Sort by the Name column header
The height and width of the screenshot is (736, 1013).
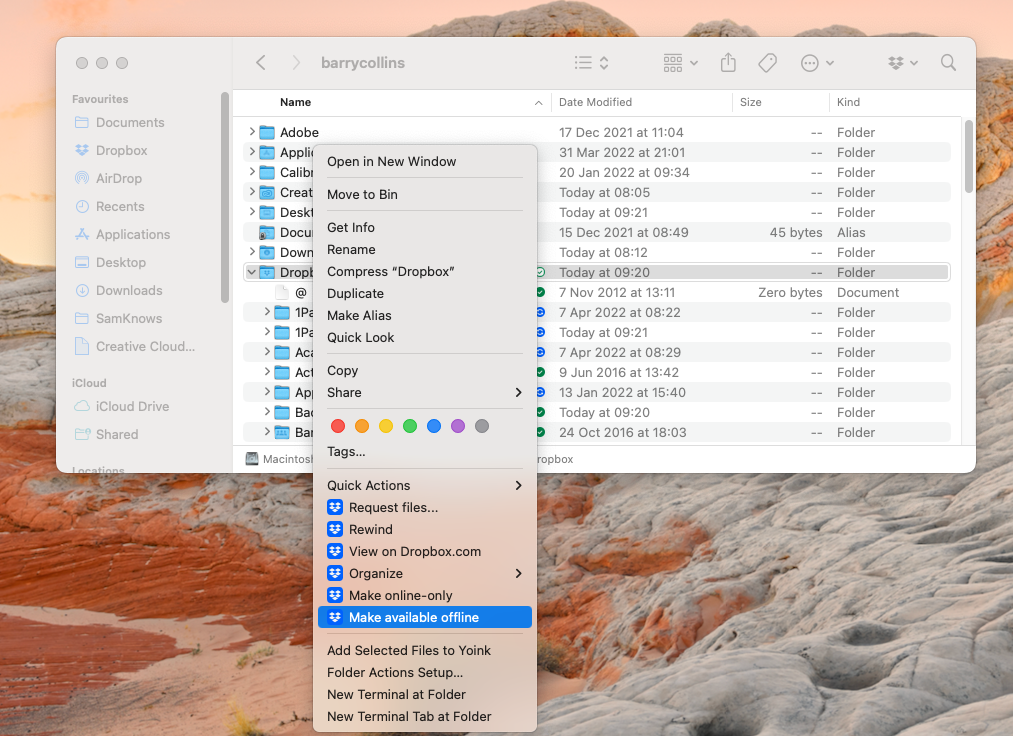295,102
